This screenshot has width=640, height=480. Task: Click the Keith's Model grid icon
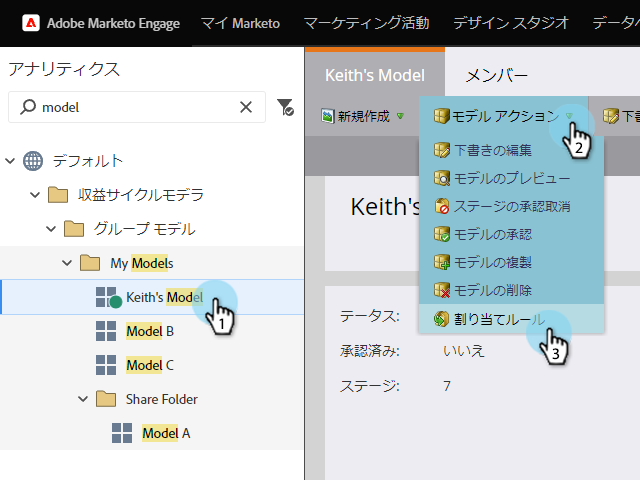(108, 297)
